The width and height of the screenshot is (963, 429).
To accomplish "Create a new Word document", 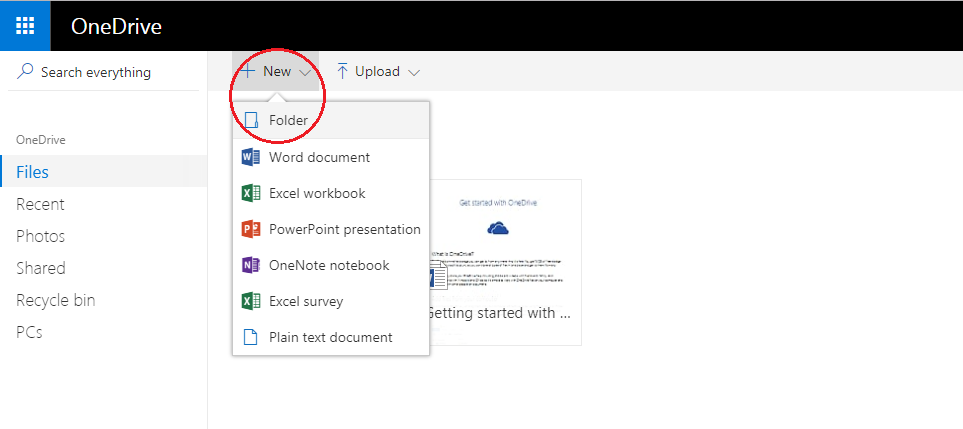I will 330,157.
